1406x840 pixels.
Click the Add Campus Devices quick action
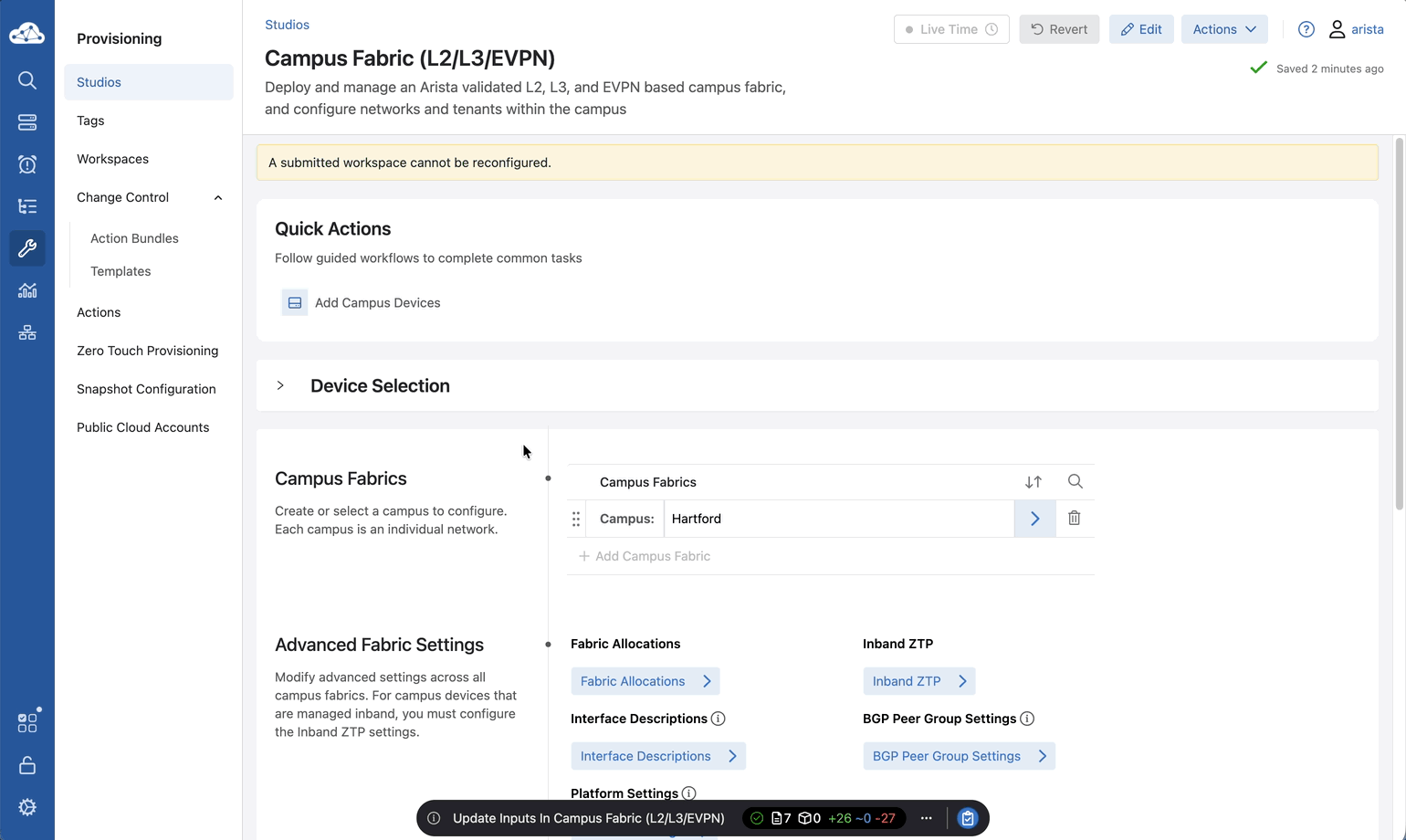(x=362, y=303)
